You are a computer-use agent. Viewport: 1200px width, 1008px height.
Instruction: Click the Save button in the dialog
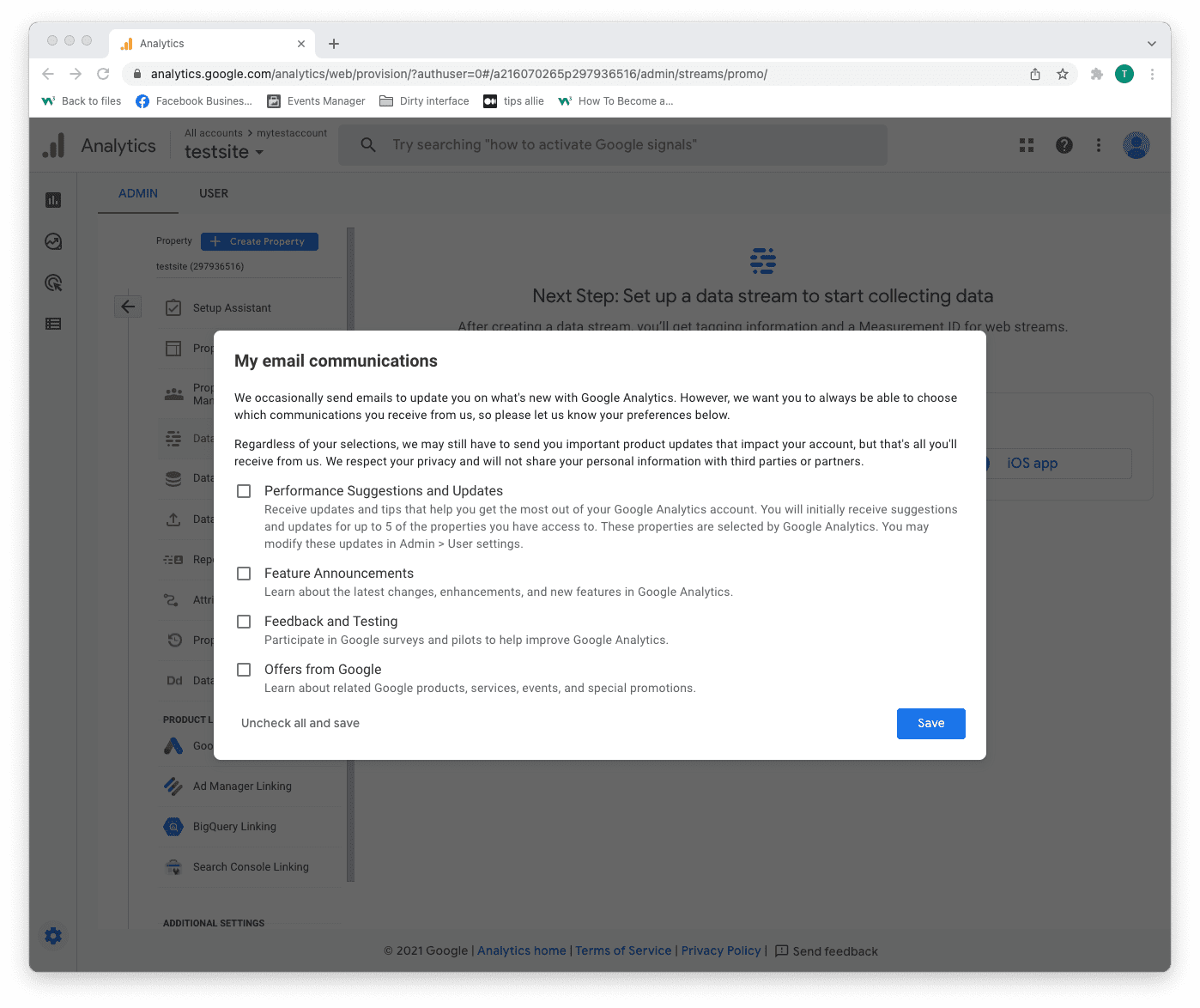pos(930,723)
